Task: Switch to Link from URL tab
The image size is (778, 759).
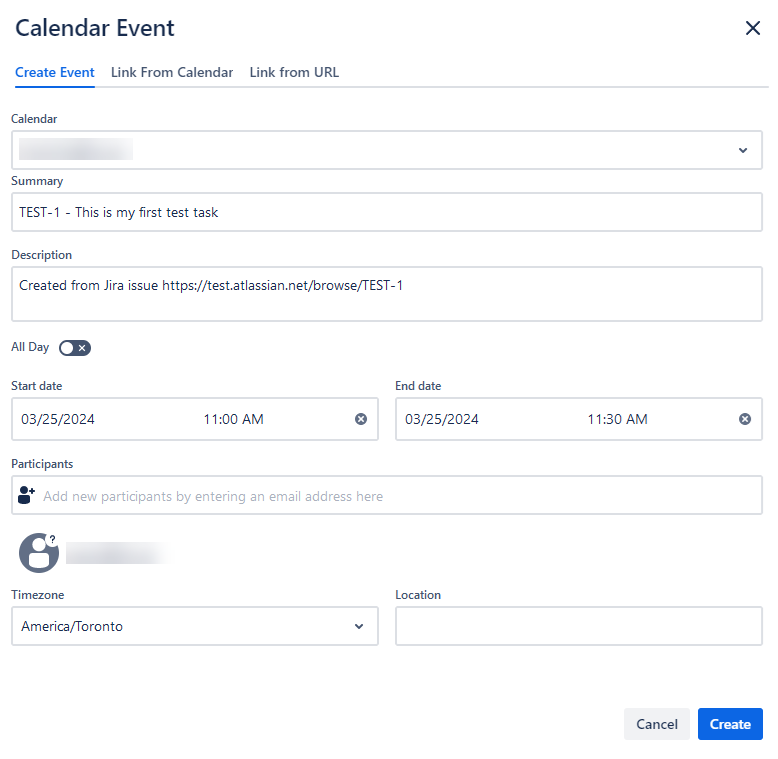Action: tap(294, 72)
